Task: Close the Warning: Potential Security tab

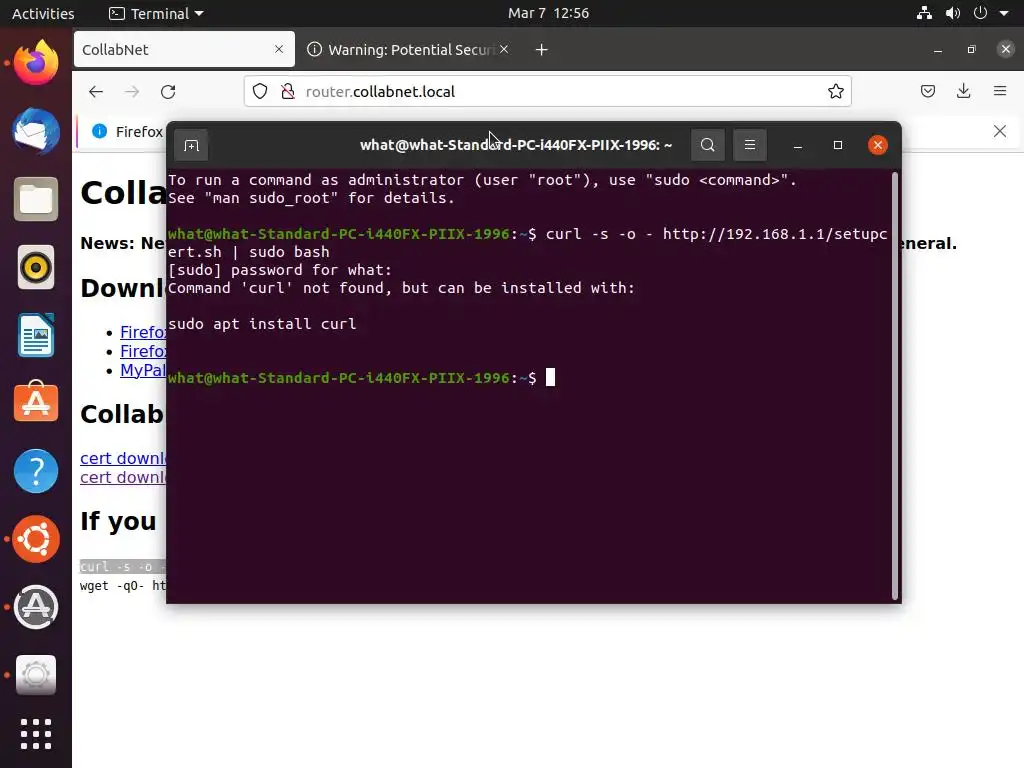Action: [504, 49]
